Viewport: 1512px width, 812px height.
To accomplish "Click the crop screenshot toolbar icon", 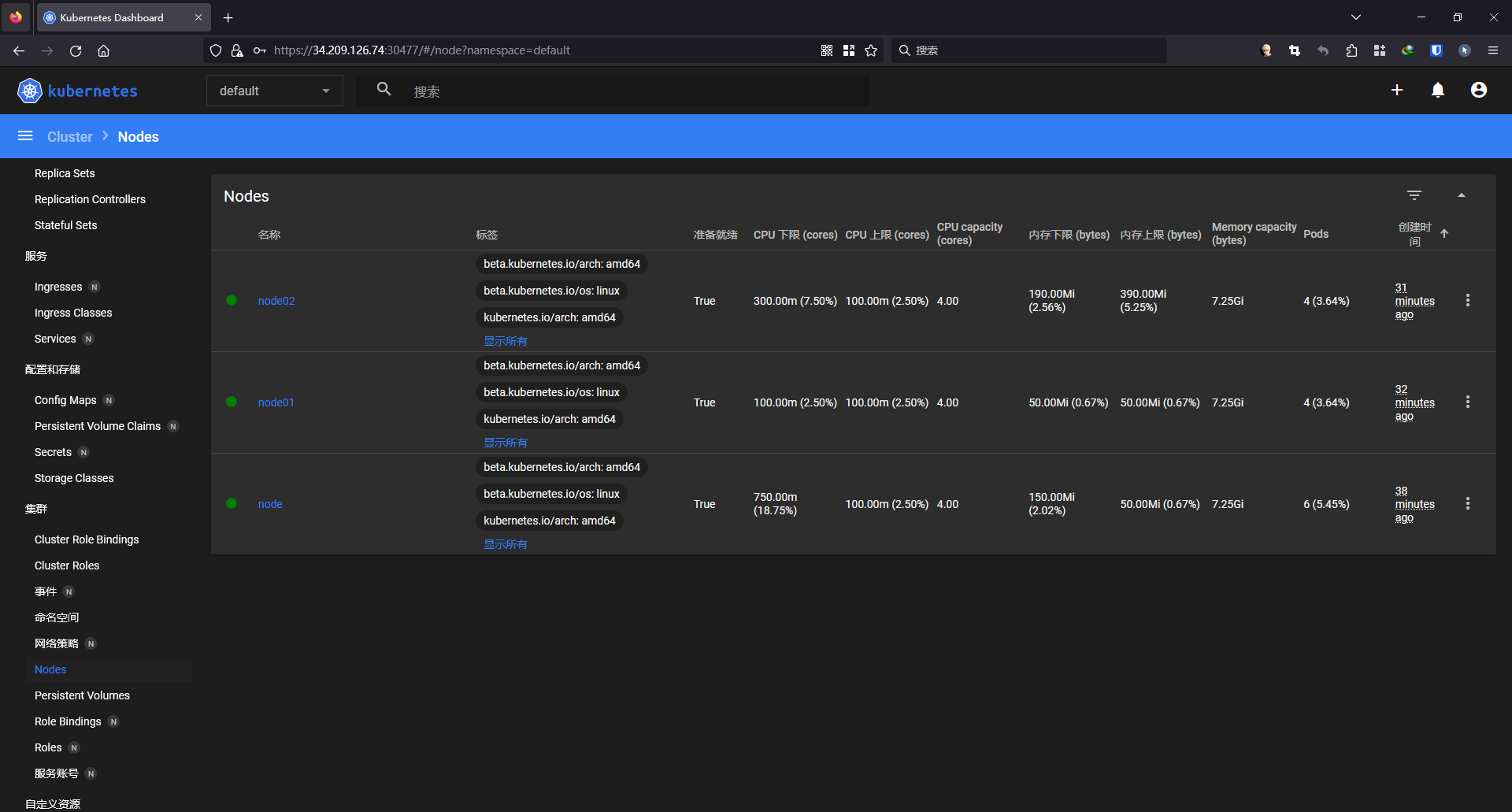I will [1295, 50].
